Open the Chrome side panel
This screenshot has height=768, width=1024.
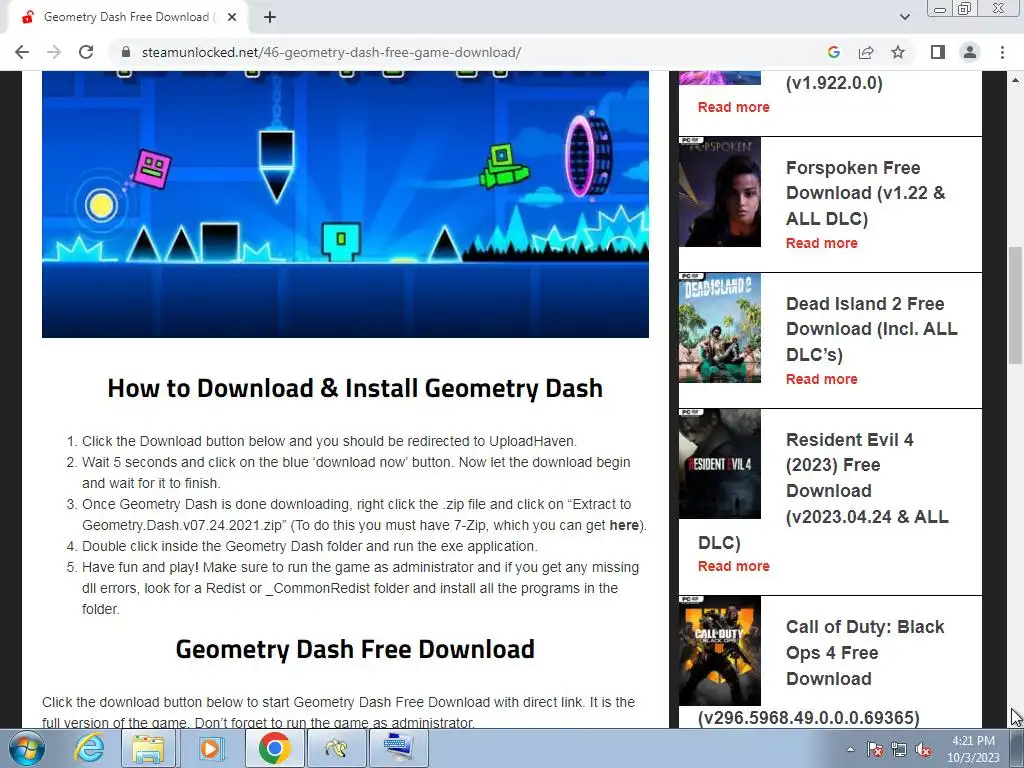pyautogui.click(x=938, y=52)
